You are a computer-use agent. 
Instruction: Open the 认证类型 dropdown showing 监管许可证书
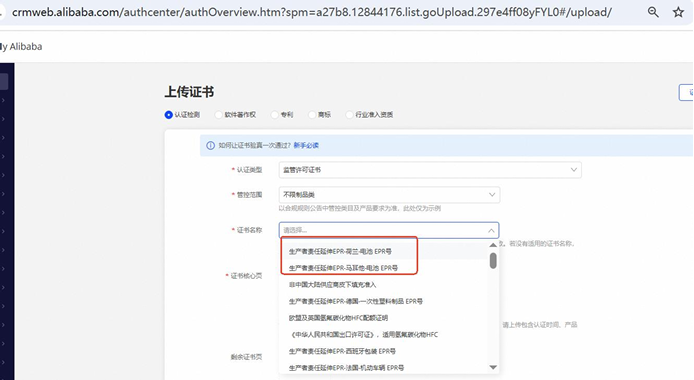pyautogui.click(x=430, y=170)
